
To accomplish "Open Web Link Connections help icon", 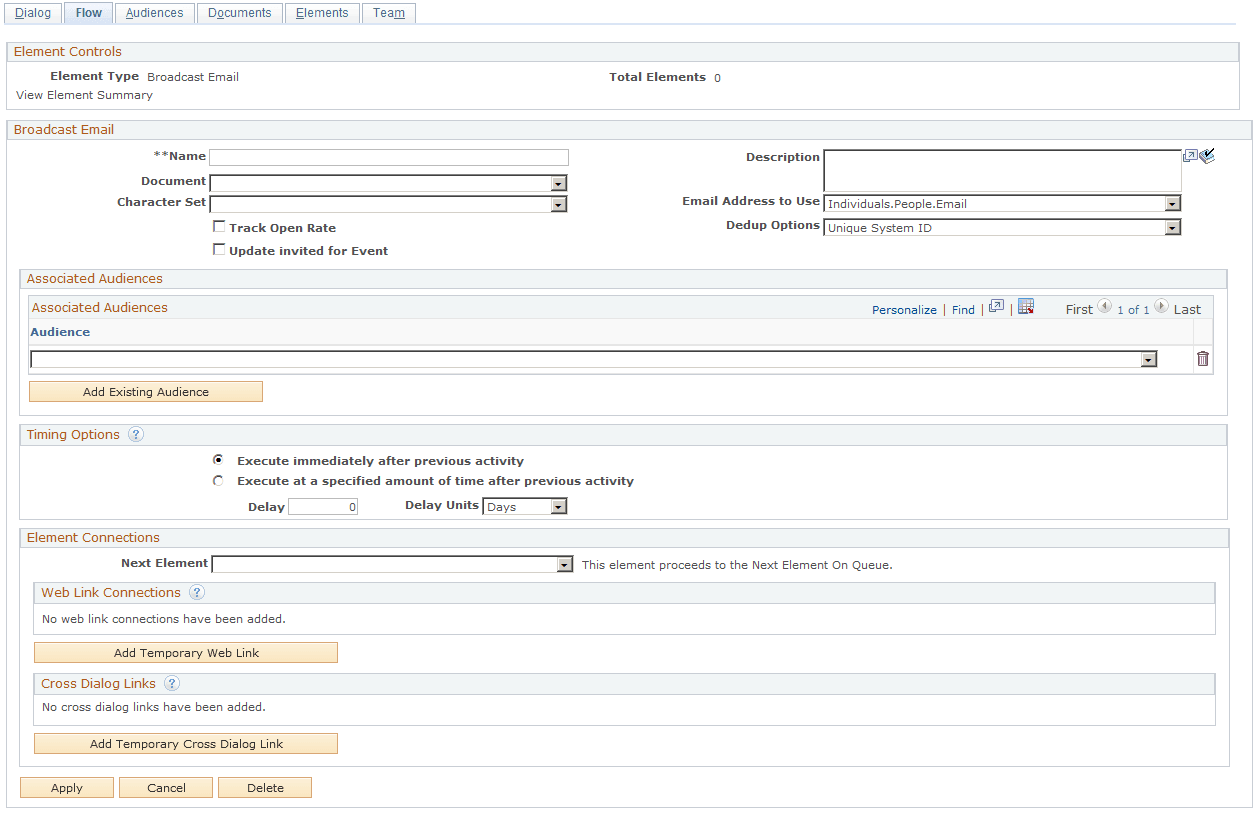I will click(x=197, y=593).
